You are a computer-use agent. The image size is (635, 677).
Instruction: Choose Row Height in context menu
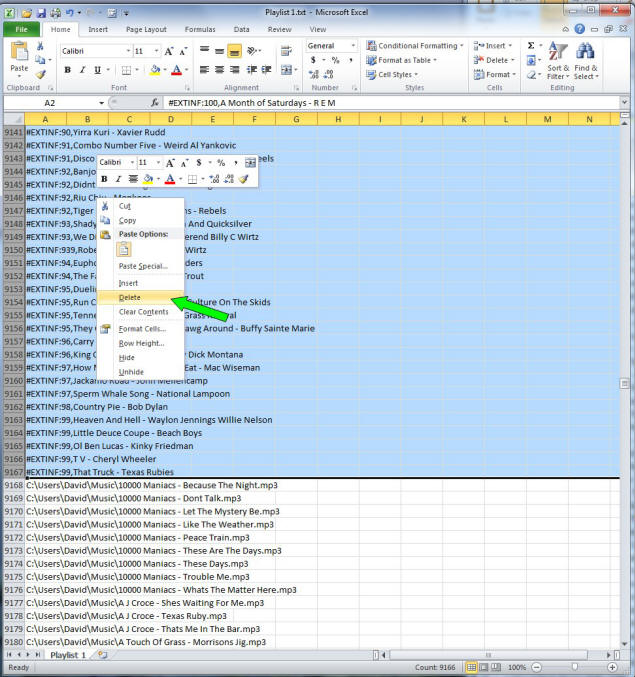140,343
